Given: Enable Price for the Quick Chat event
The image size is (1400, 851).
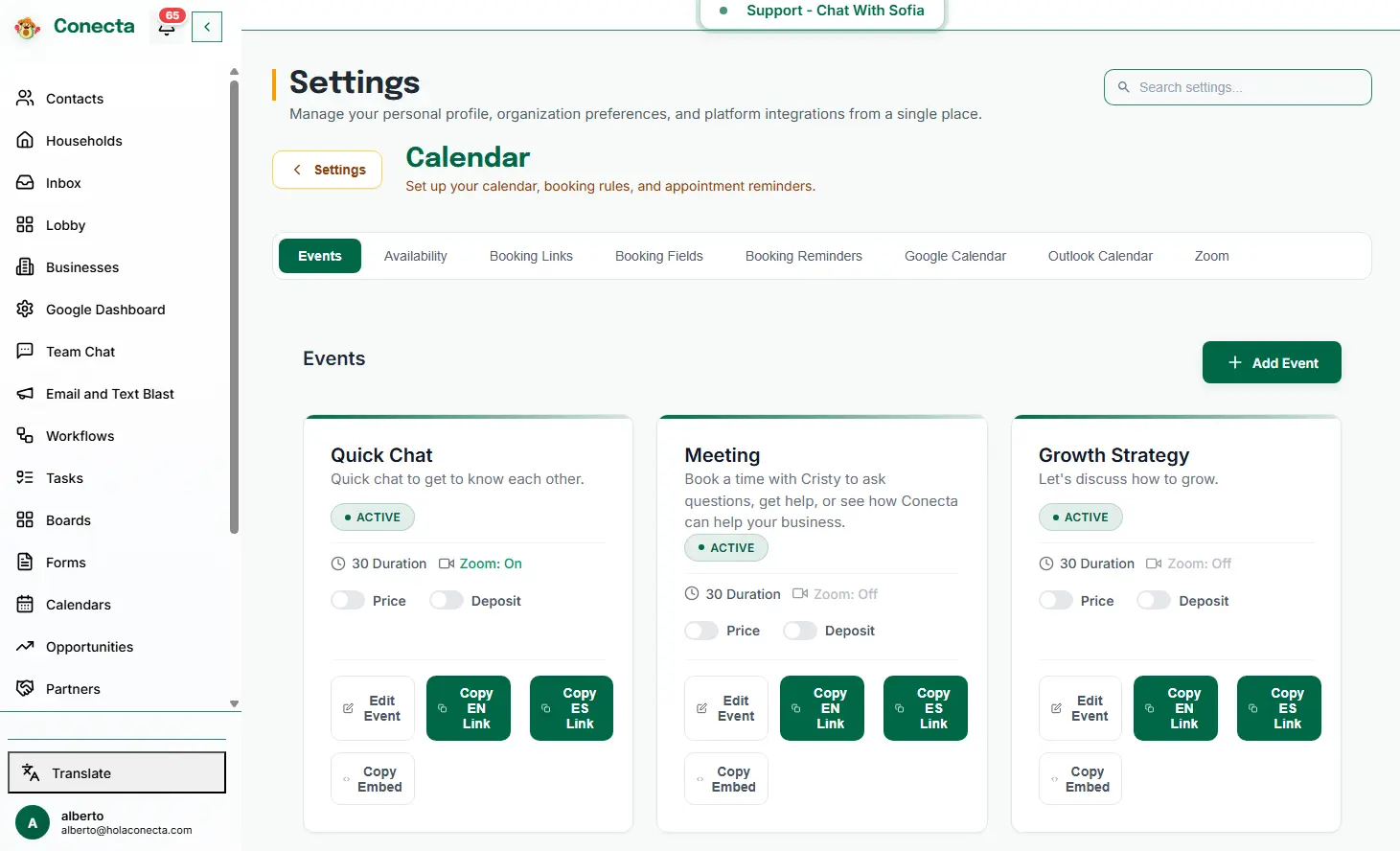Looking at the screenshot, I should 347,600.
